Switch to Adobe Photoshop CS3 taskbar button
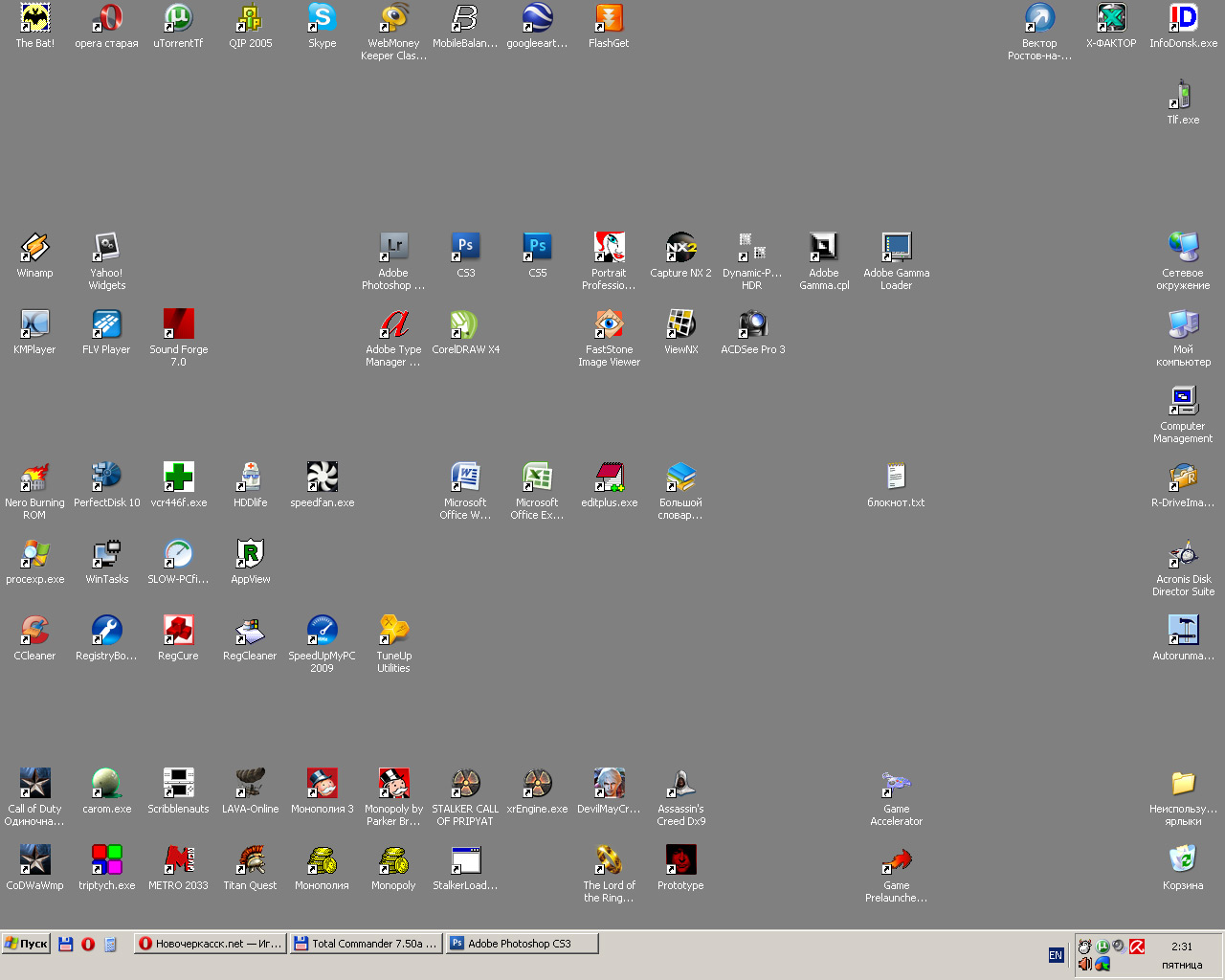 pos(523,944)
